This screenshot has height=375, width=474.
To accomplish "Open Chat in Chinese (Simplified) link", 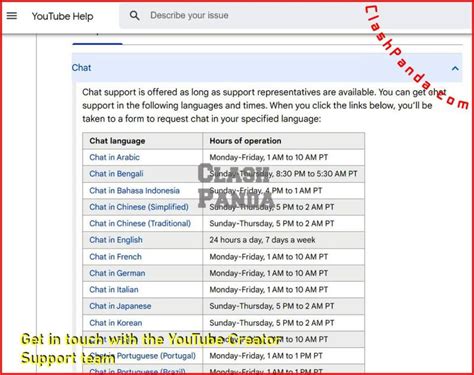I will point(139,207).
